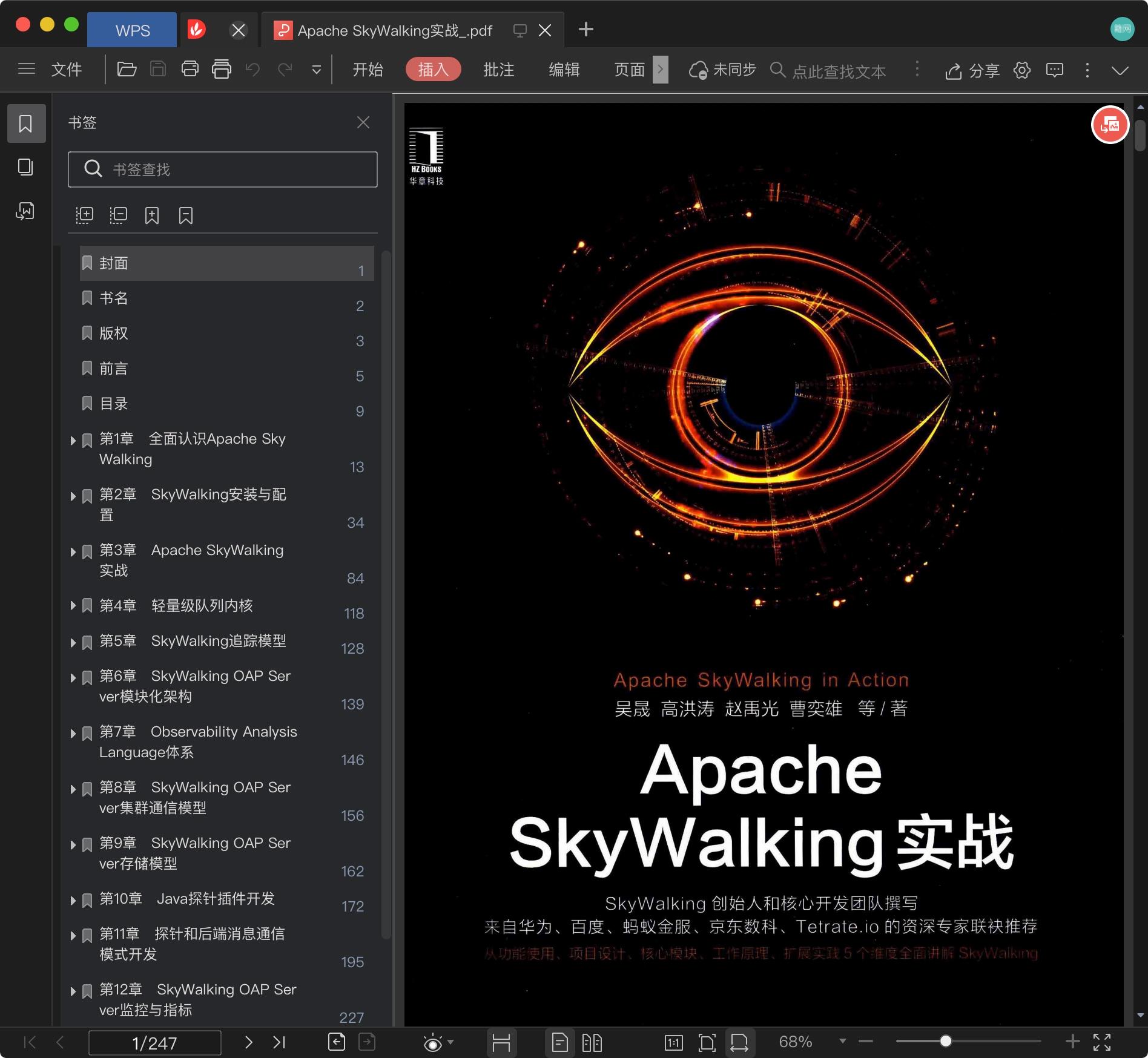
Task: Expand 第7章 Observability Analysis Language bookmark
Action: [x=73, y=734]
